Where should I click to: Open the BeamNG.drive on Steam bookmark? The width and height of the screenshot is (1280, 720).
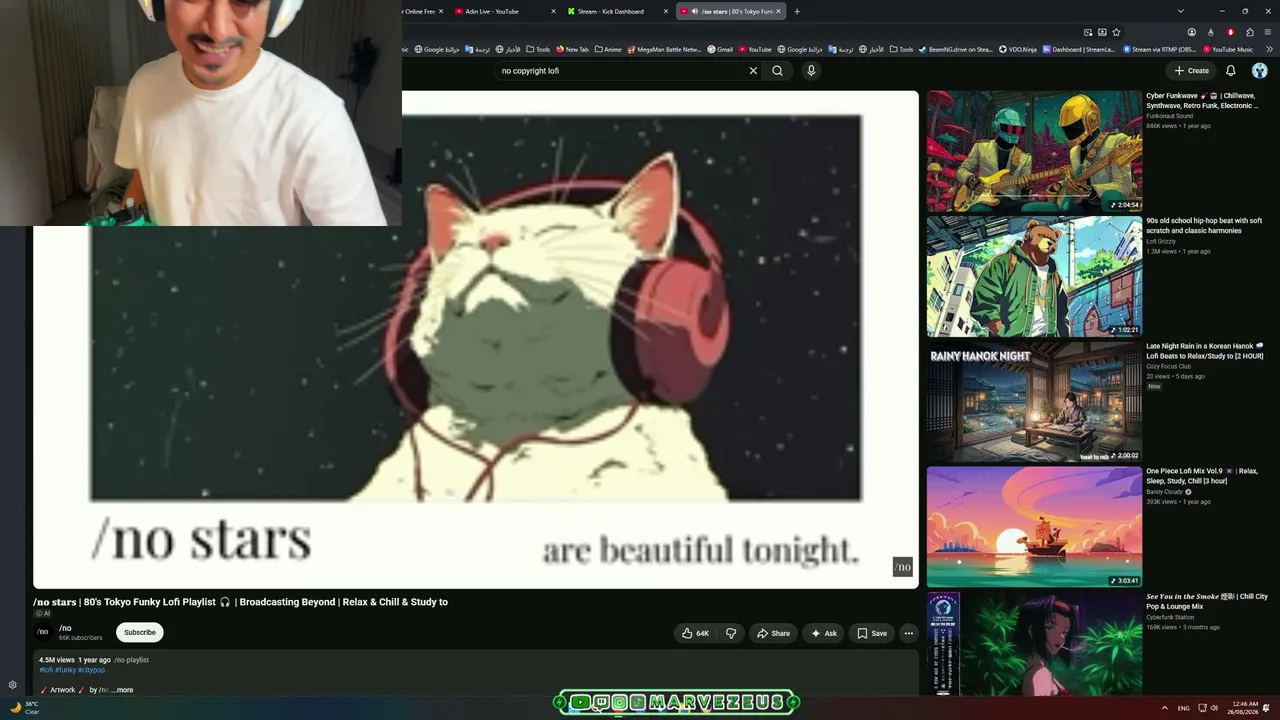[x=955, y=49]
